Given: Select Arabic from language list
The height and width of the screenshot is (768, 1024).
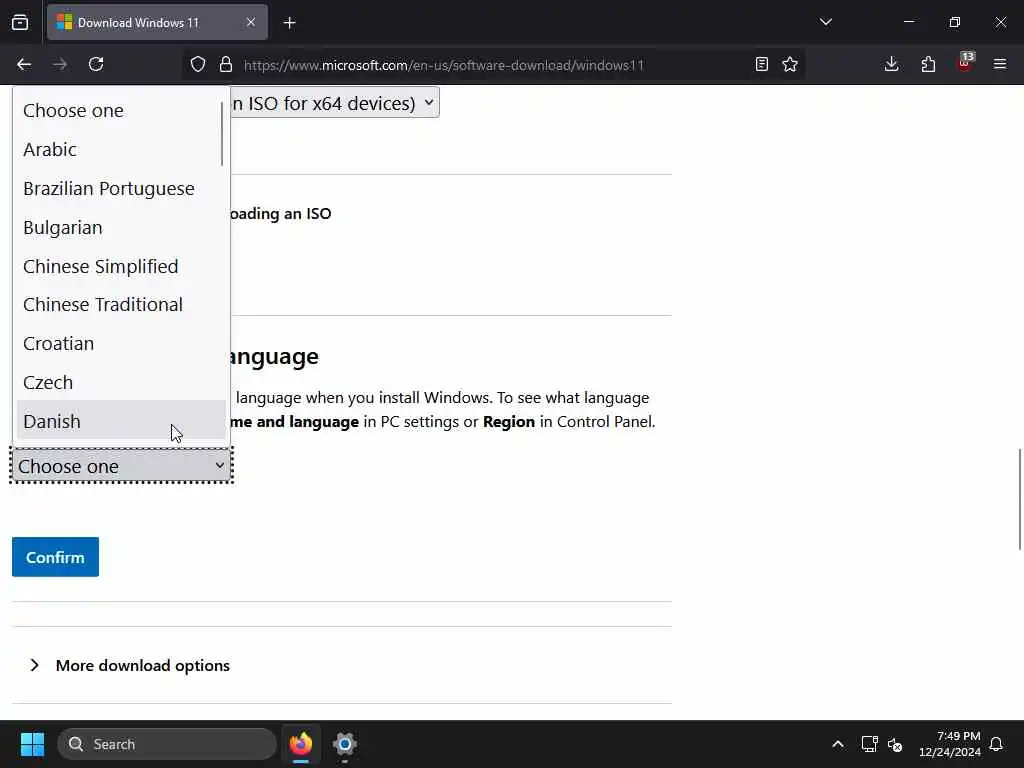Looking at the screenshot, I should pos(120,150).
